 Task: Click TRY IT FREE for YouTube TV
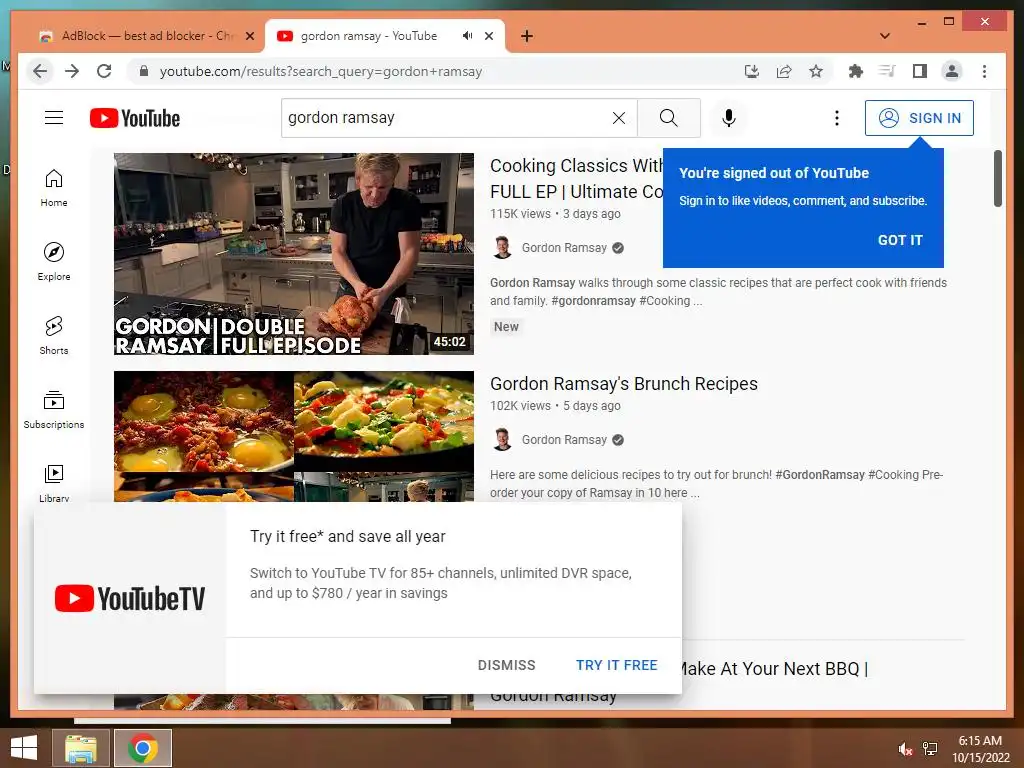coord(616,665)
